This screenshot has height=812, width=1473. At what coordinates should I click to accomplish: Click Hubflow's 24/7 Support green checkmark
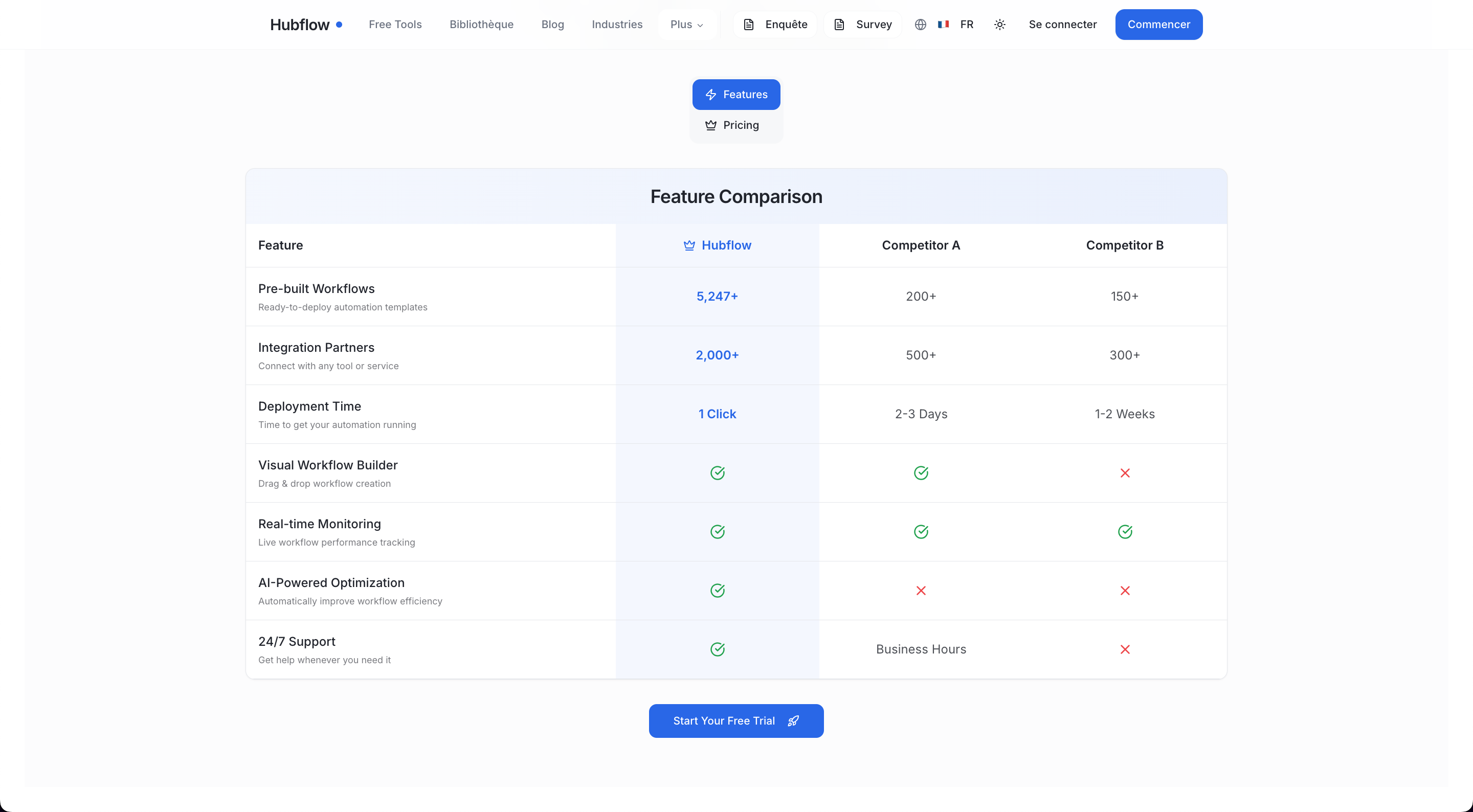[717, 649]
